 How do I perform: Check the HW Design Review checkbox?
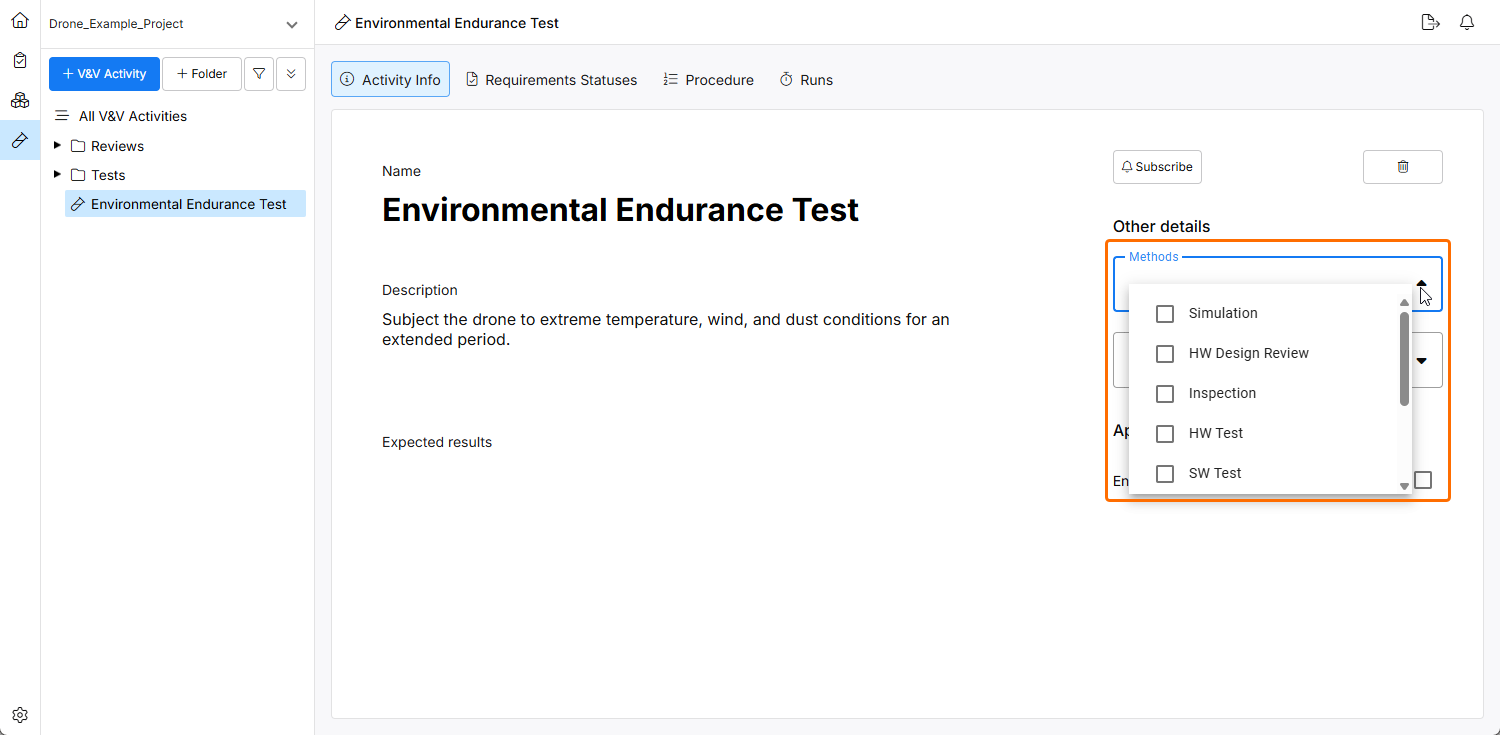tap(1165, 354)
